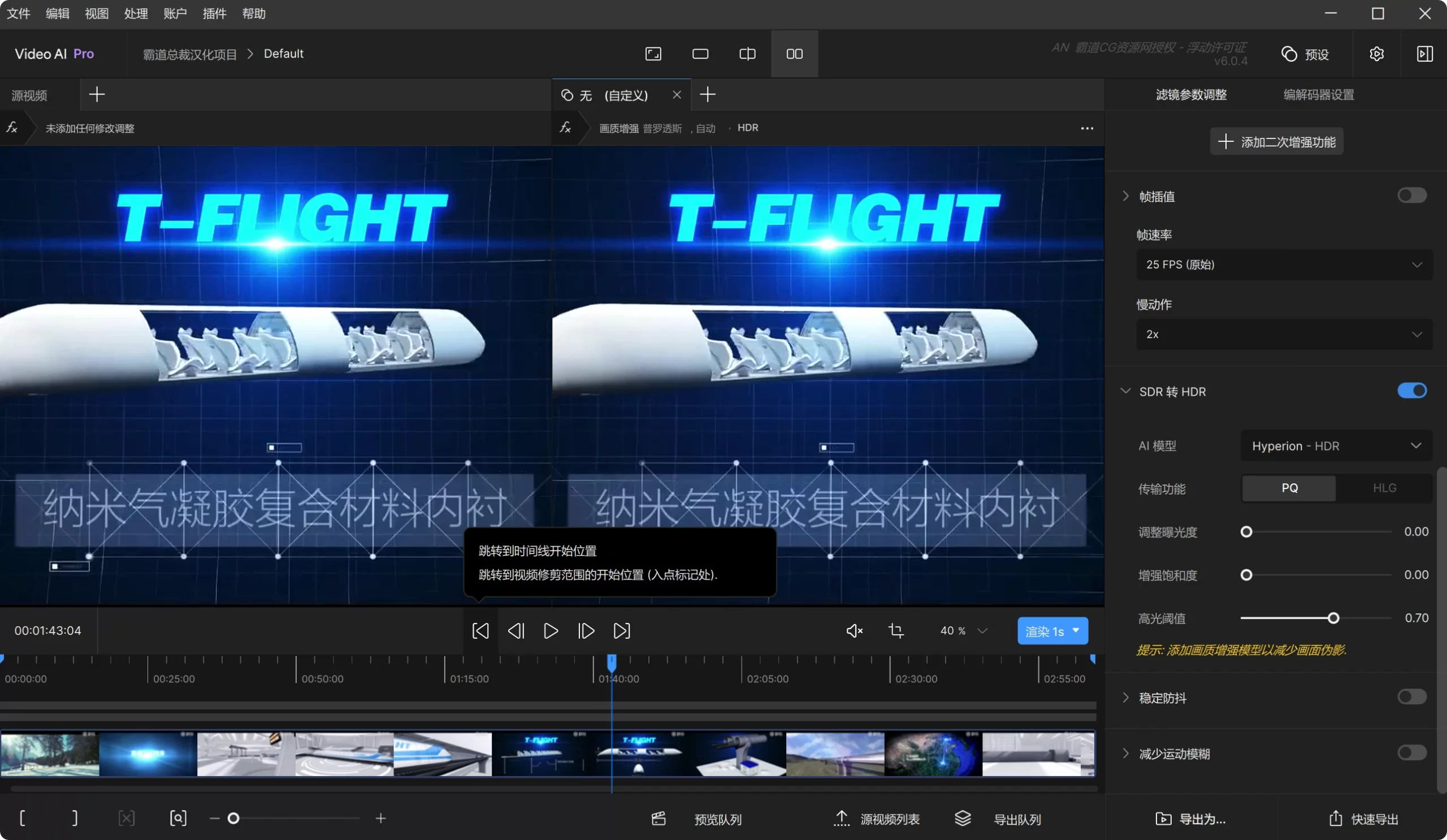
Task: Zoom in timeline with plus
Action: (x=381, y=818)
